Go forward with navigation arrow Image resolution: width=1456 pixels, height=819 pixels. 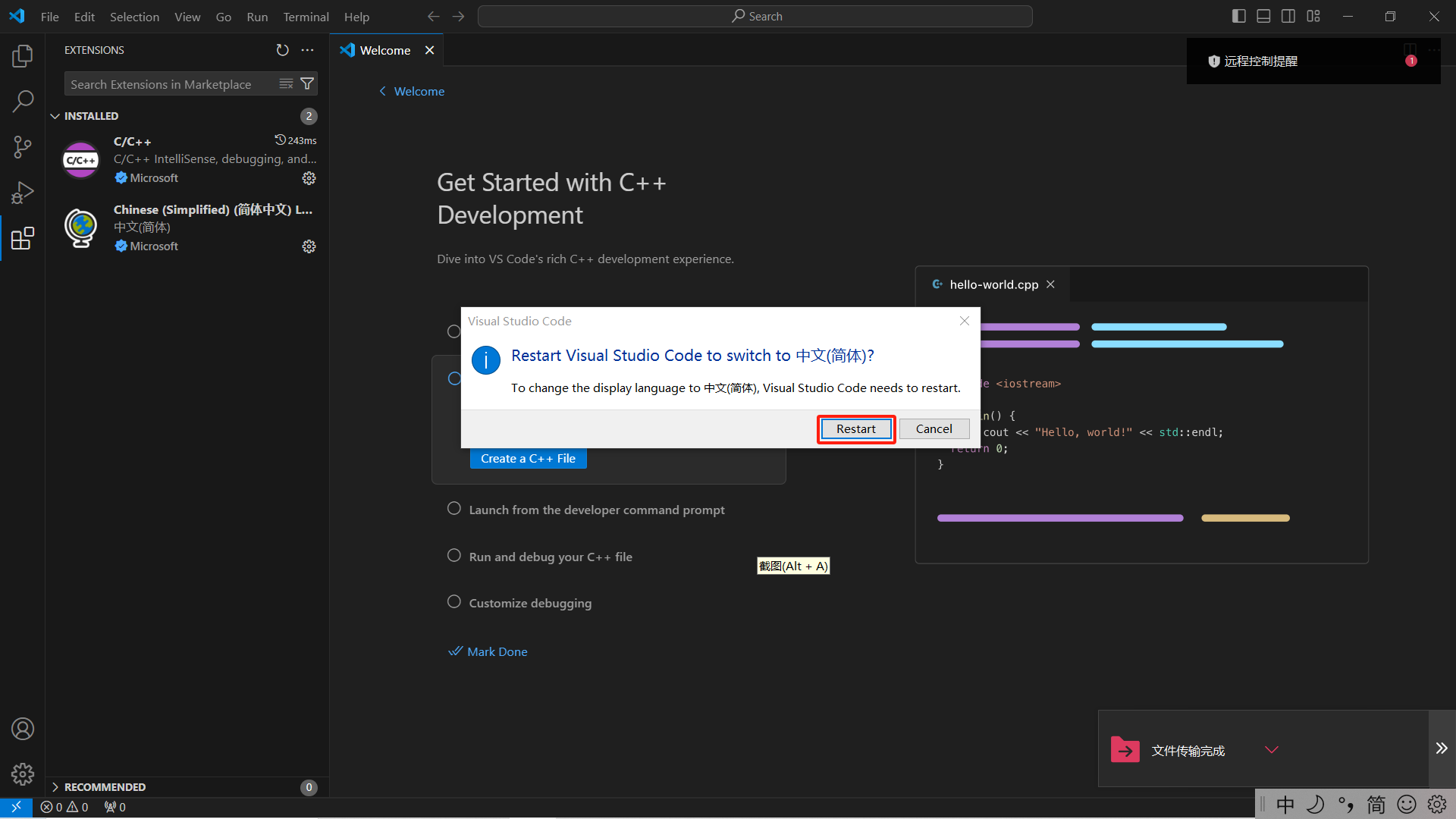pyautogui.click(x=458, y=16)
